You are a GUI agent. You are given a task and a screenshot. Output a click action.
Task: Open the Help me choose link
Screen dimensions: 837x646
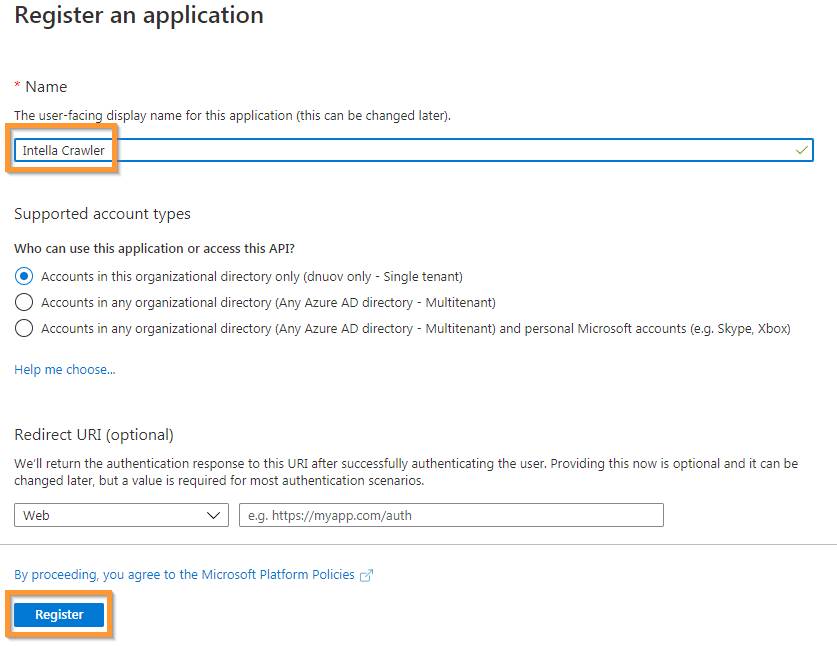65,369
